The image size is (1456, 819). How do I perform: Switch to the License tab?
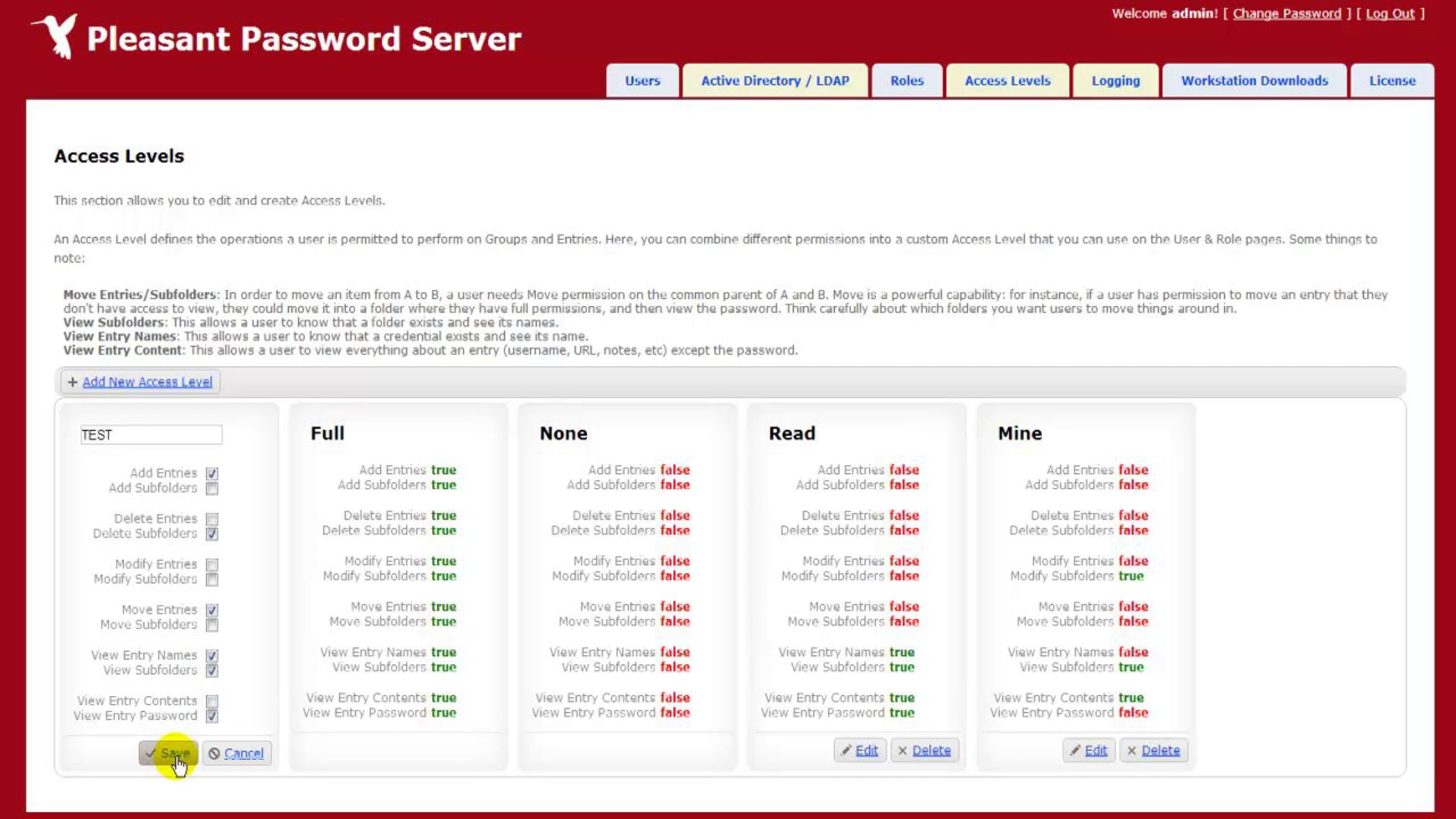(x=1392, y=81)
